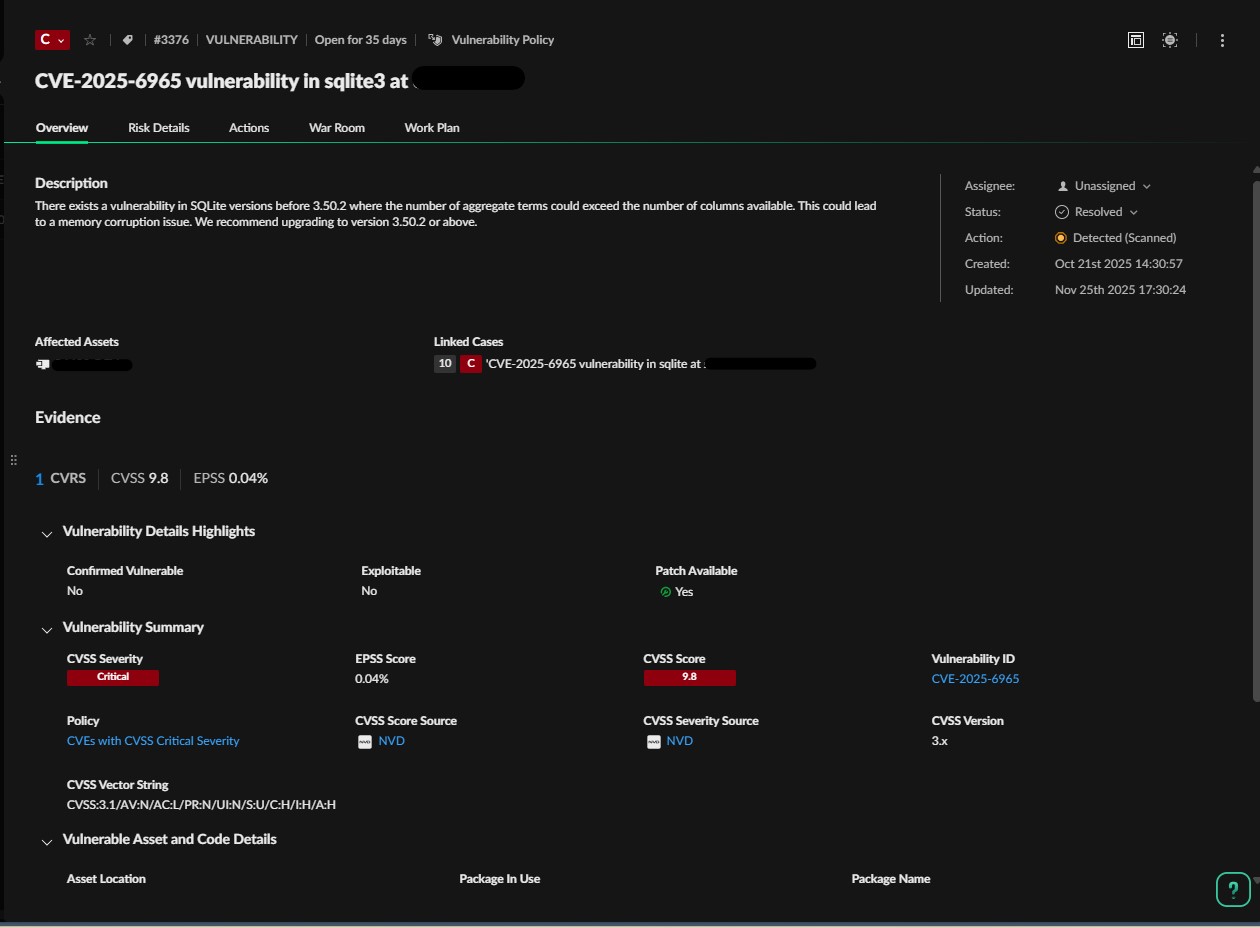The height and width of the screenshot is (928, 1260).
Task: Open the CVE-2025-6965 Vulnerability ID link
Action: point(975,679)
